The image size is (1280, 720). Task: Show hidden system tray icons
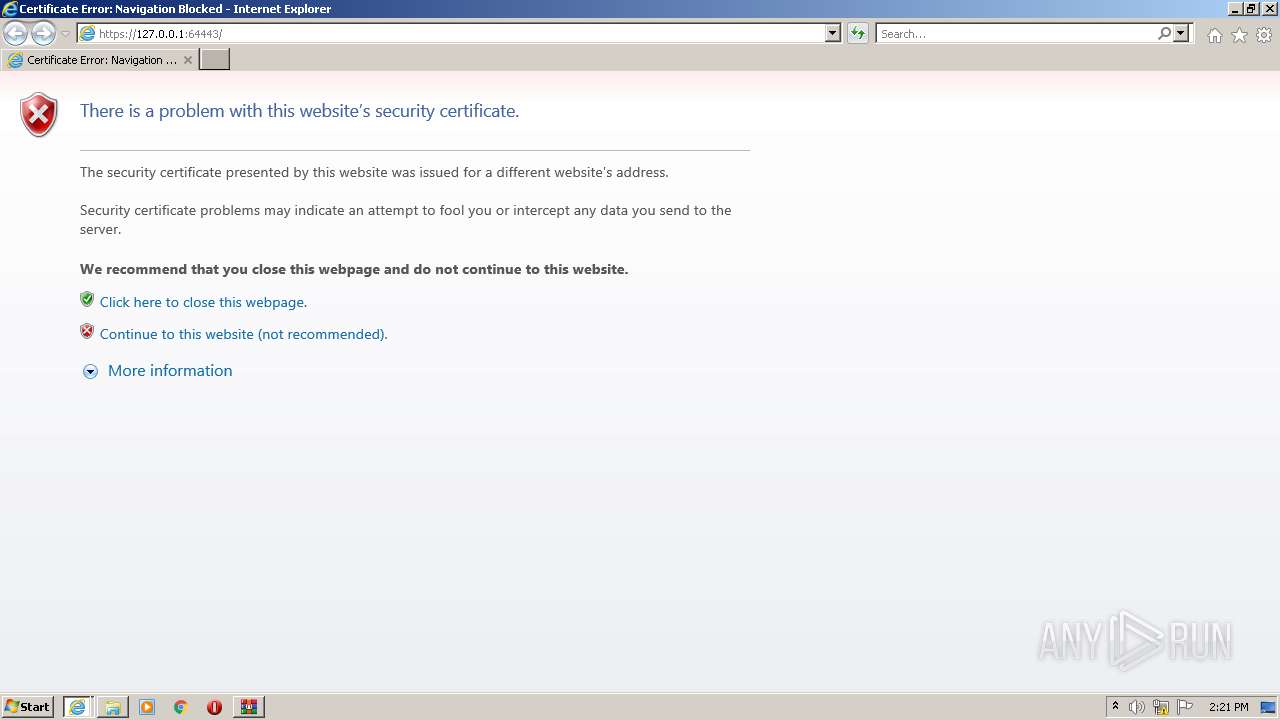click(x=1116, y=706)
